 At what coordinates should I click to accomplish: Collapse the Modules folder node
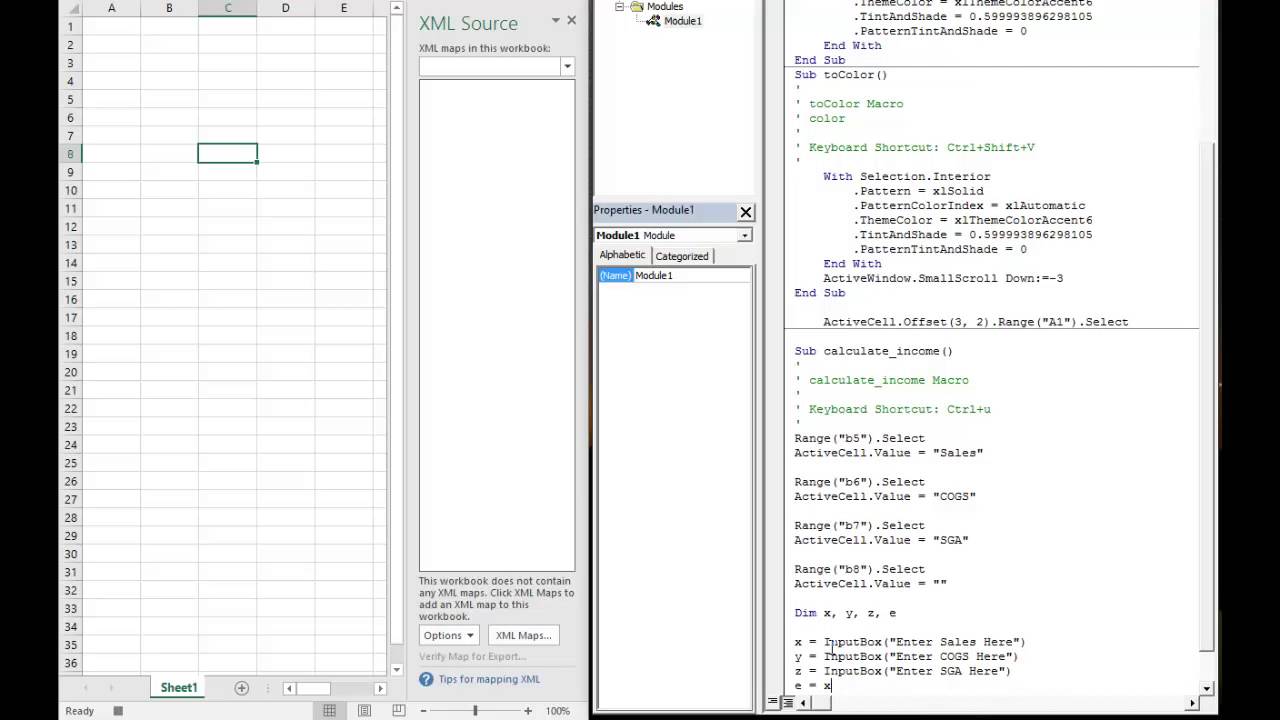(x=620, y=6)
